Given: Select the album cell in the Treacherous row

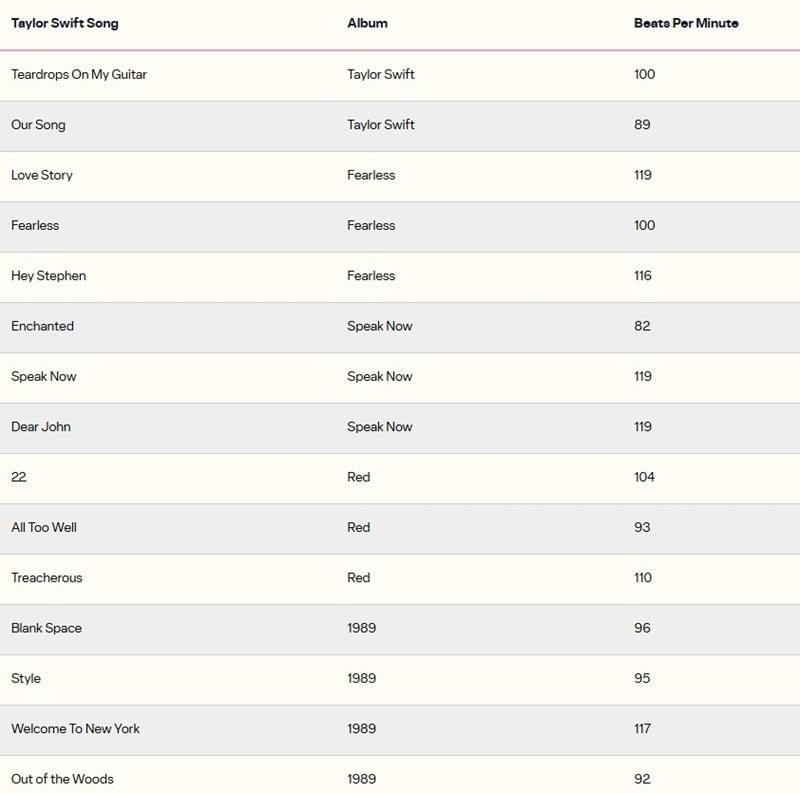Looking at the screenshot, I should click(x=359, y=578).
